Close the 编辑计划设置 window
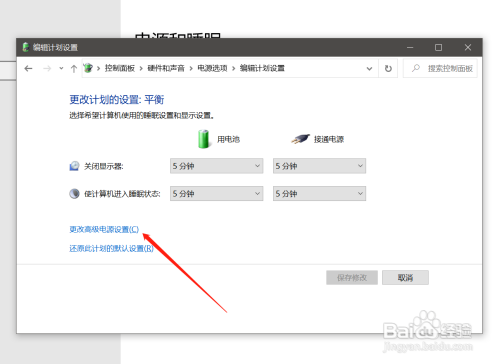 click(468, 48)
